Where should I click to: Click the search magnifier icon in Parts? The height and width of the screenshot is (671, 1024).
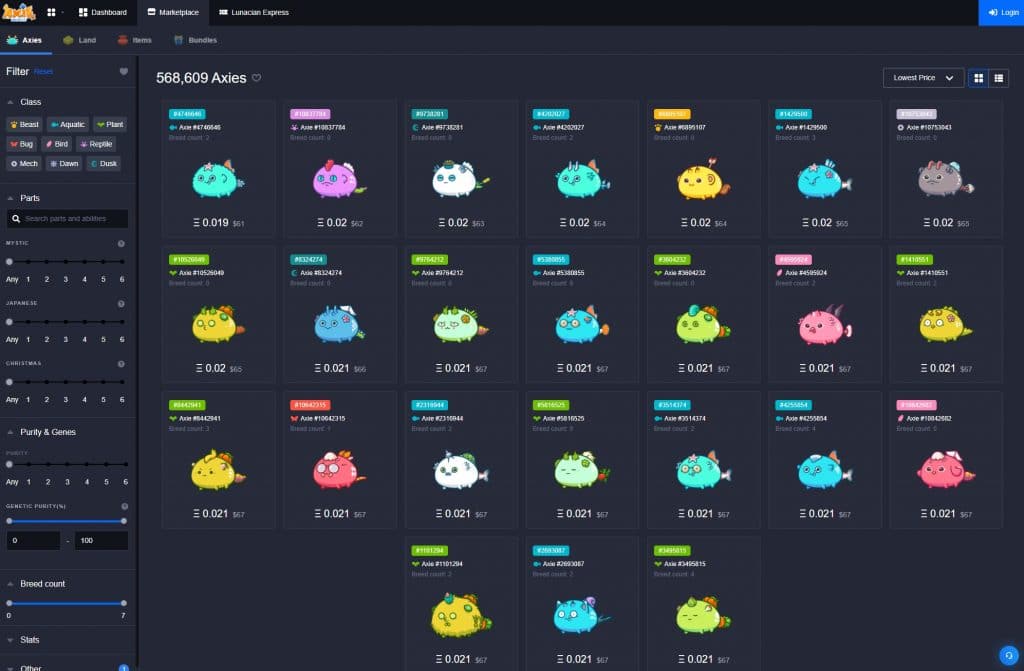click(16, 219)
